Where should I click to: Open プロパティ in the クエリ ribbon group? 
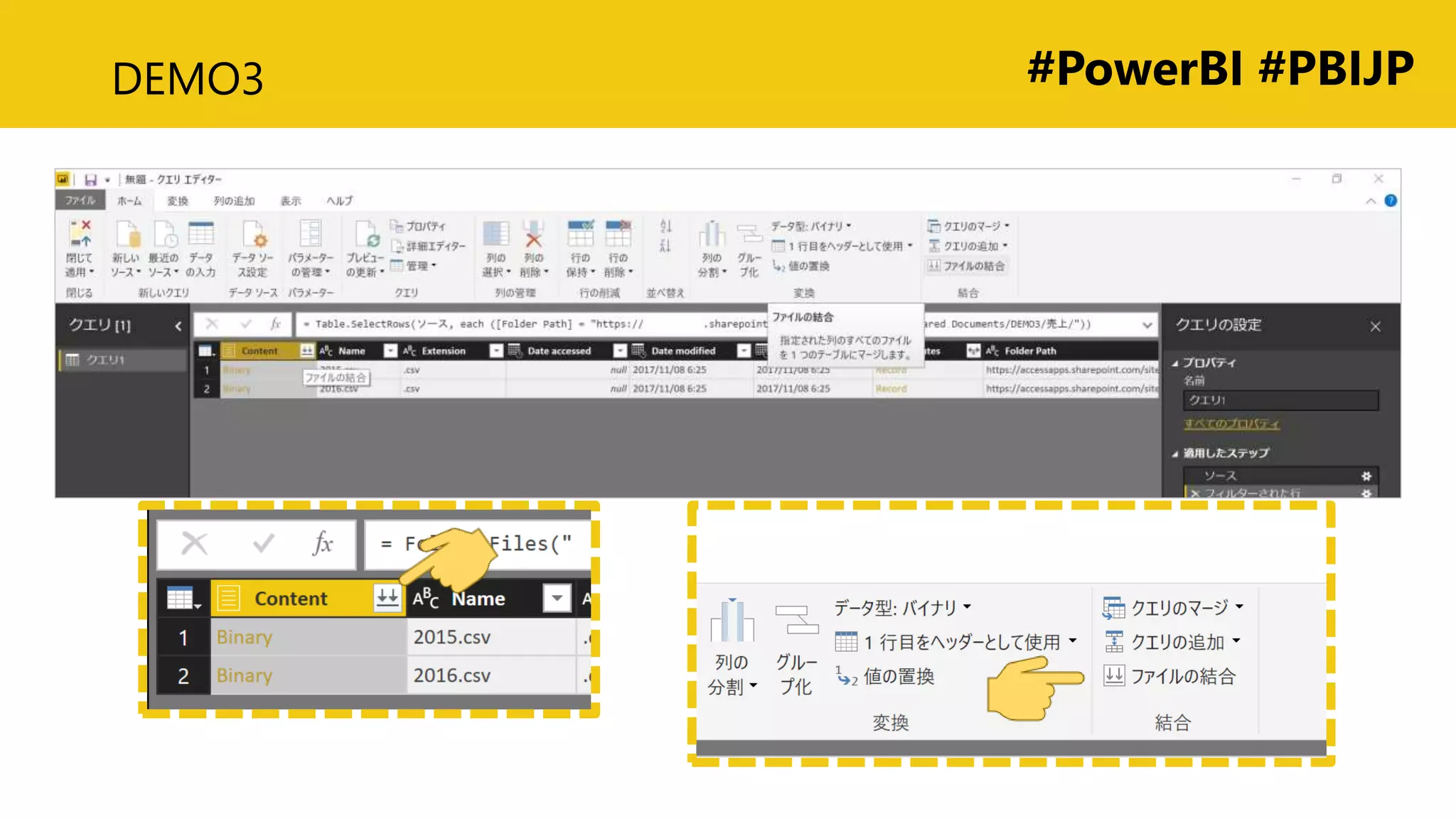tap(418, 226)
